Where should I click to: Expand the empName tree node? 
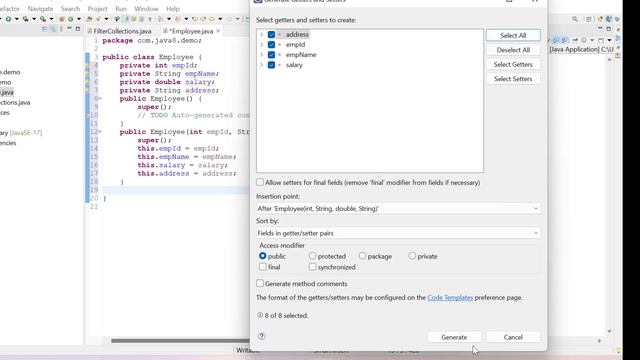point(262,55)
